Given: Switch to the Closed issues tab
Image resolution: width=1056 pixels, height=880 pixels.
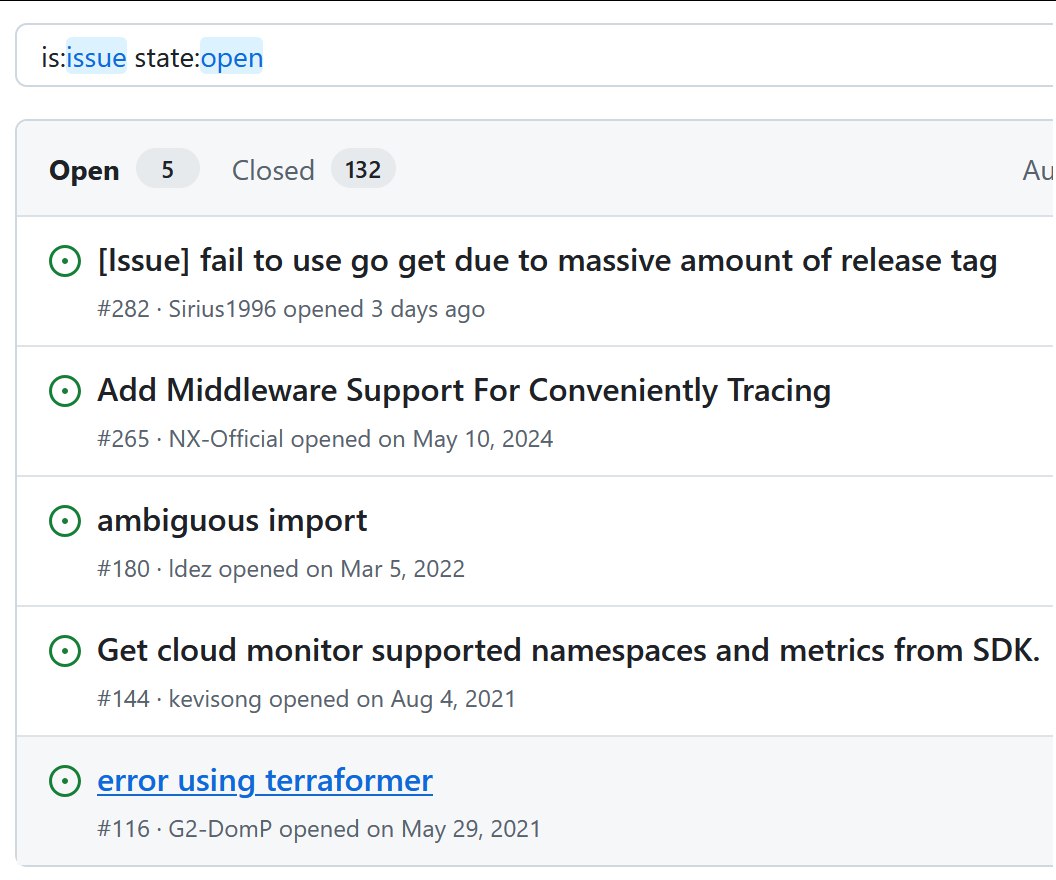Looking at the screenshot, I should tap(273, 171).
